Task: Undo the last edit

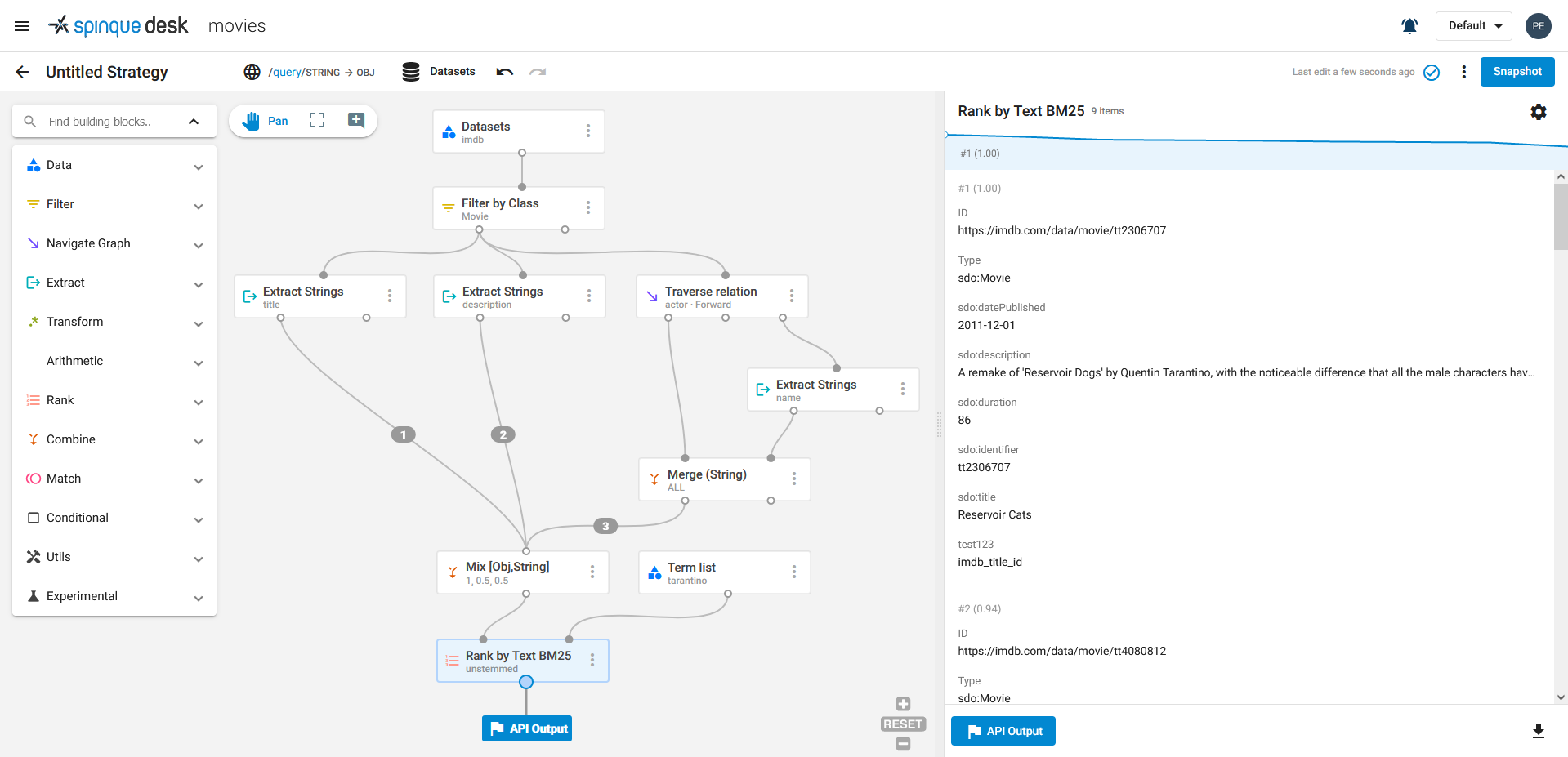Action: coord(505,72)
